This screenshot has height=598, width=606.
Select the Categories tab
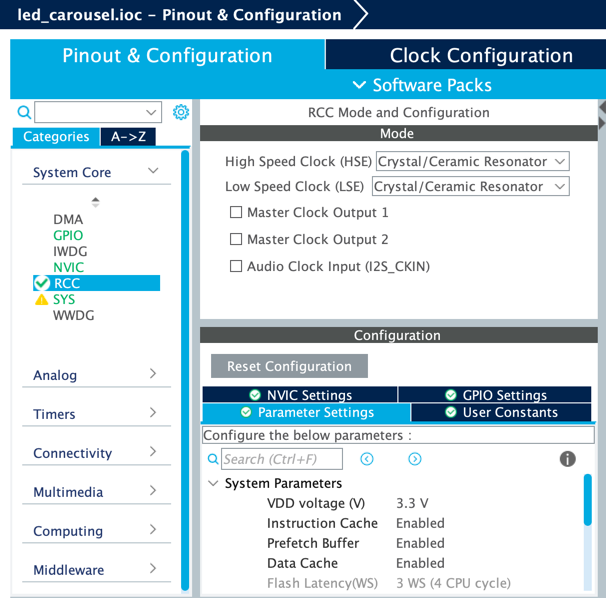coord(56,136)
